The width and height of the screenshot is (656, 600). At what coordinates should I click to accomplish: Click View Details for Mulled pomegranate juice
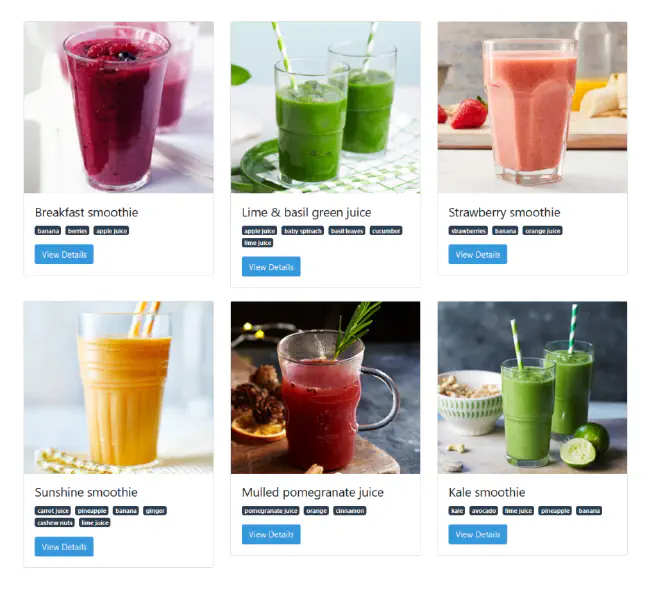271,534
